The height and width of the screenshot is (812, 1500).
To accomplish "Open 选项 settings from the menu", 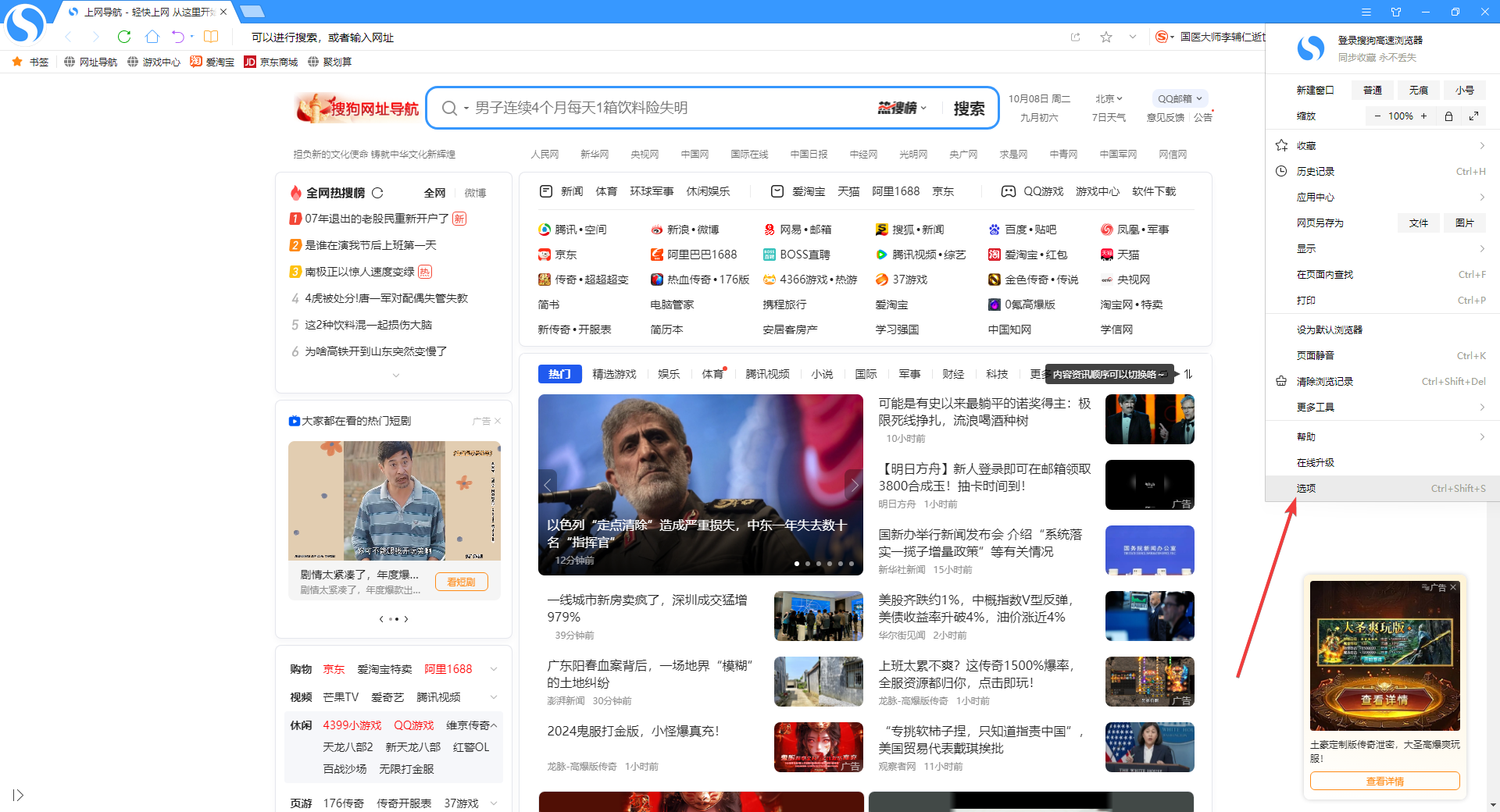I will pos(1383,488).
